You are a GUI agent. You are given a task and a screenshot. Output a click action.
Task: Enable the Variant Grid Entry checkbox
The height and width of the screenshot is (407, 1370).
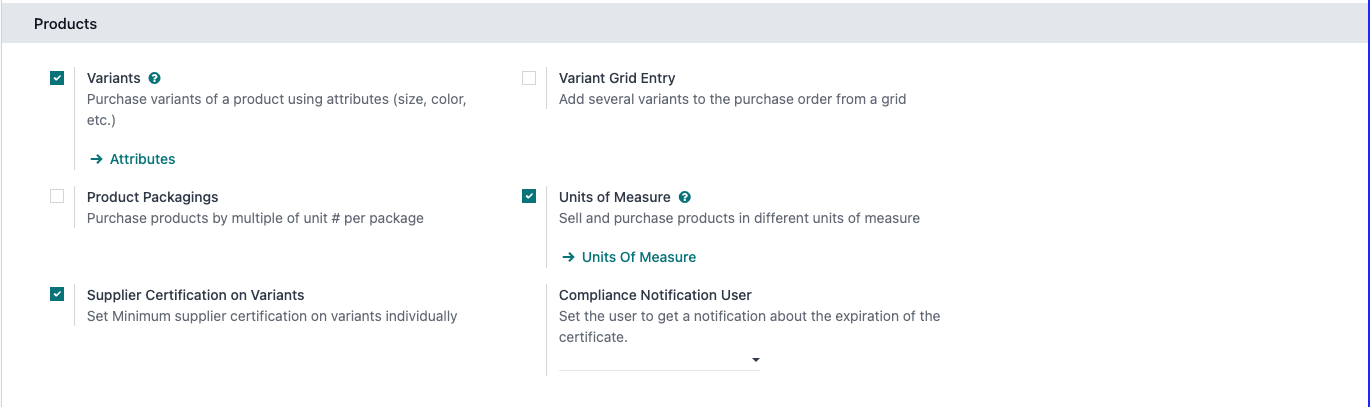[x=529, y=78]
